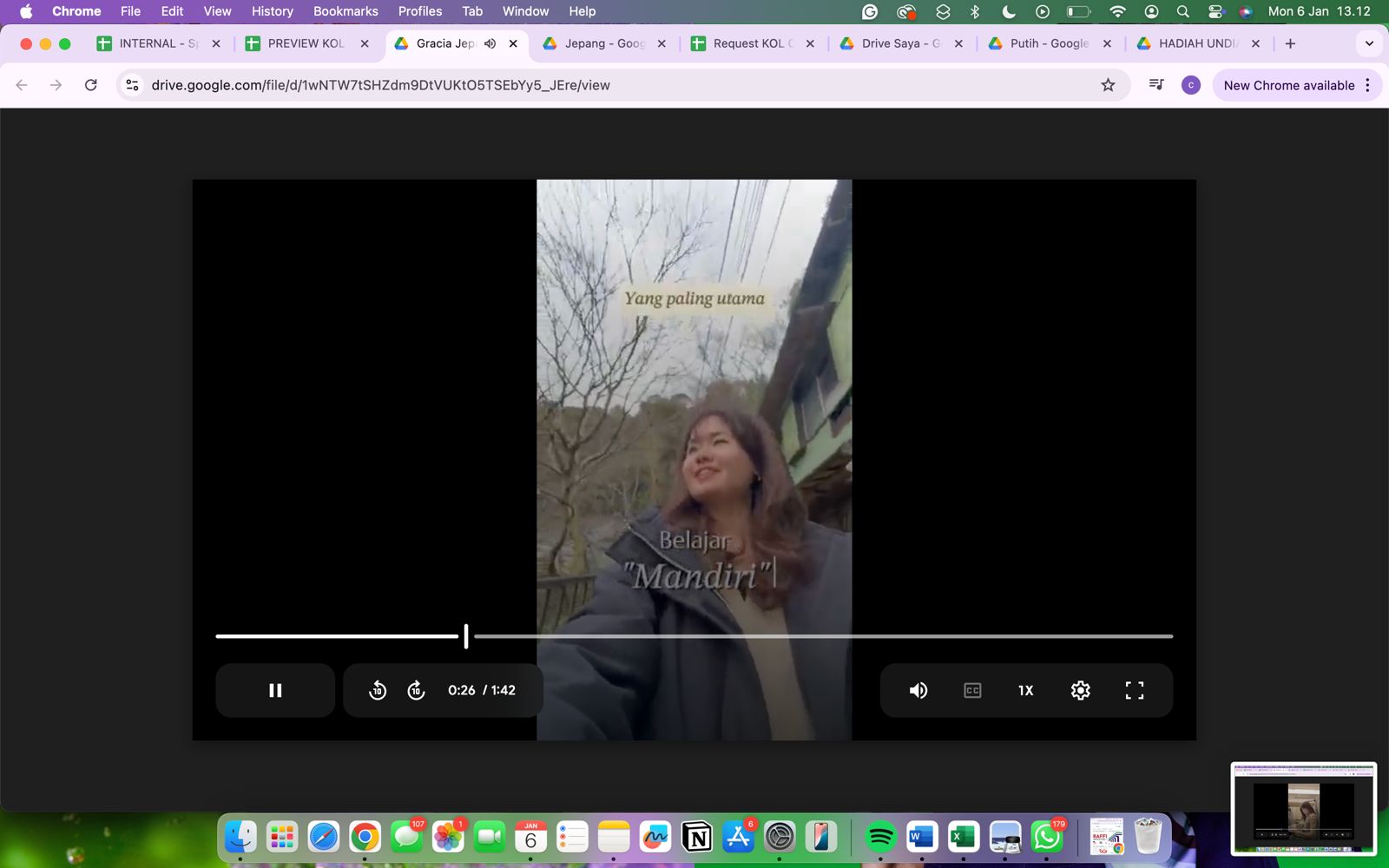Open Spotify from the dock

(880, 837)
